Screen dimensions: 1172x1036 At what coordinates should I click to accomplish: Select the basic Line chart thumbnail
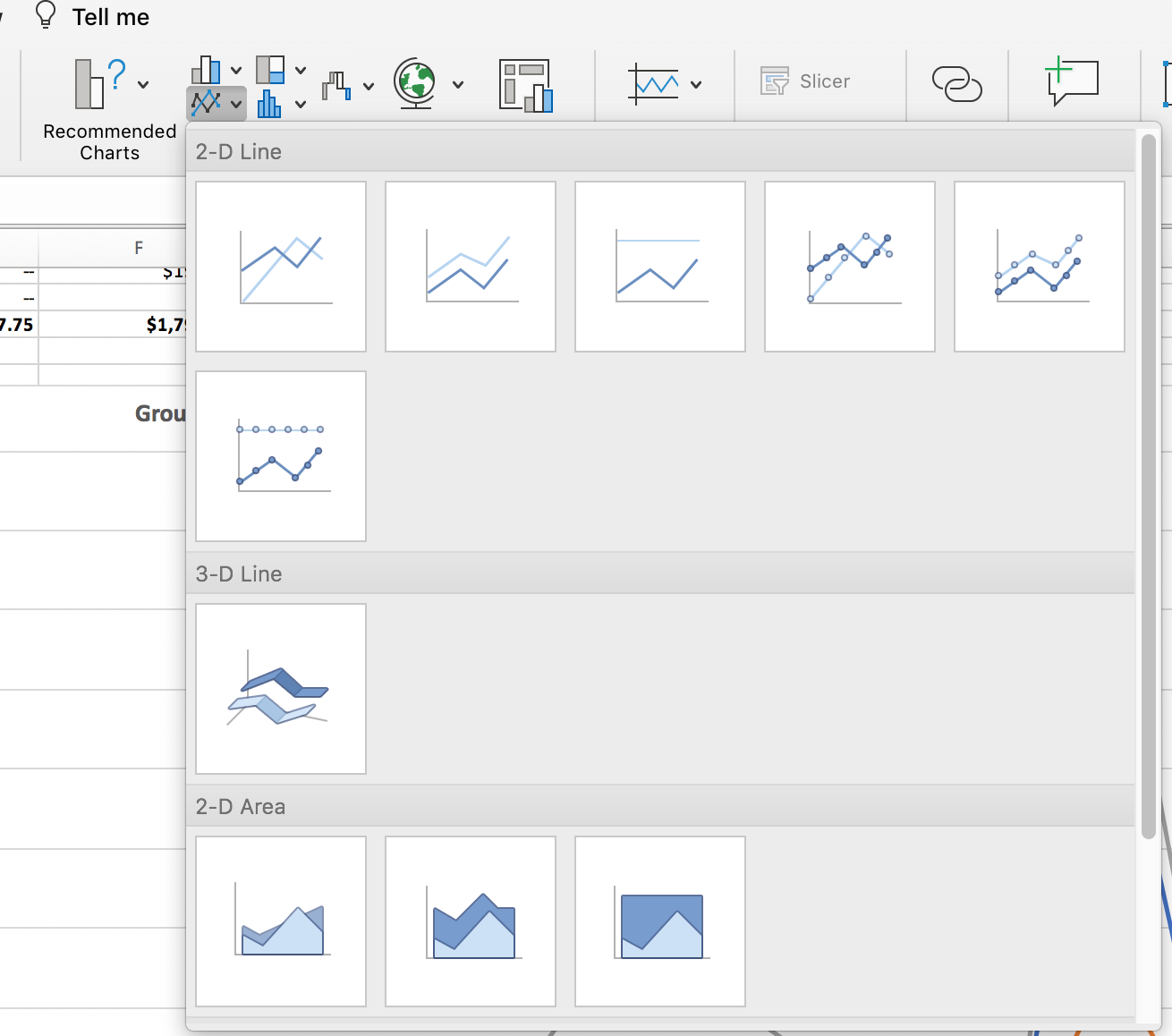(281, 267)
